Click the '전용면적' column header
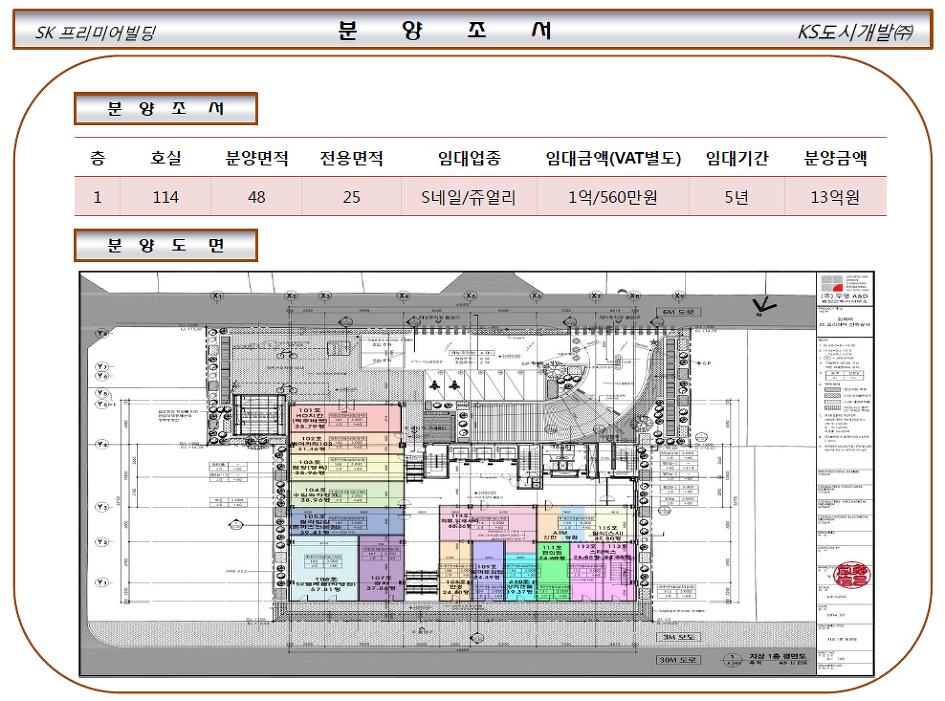Screen dimensions: 945x701 click(351, 158)
